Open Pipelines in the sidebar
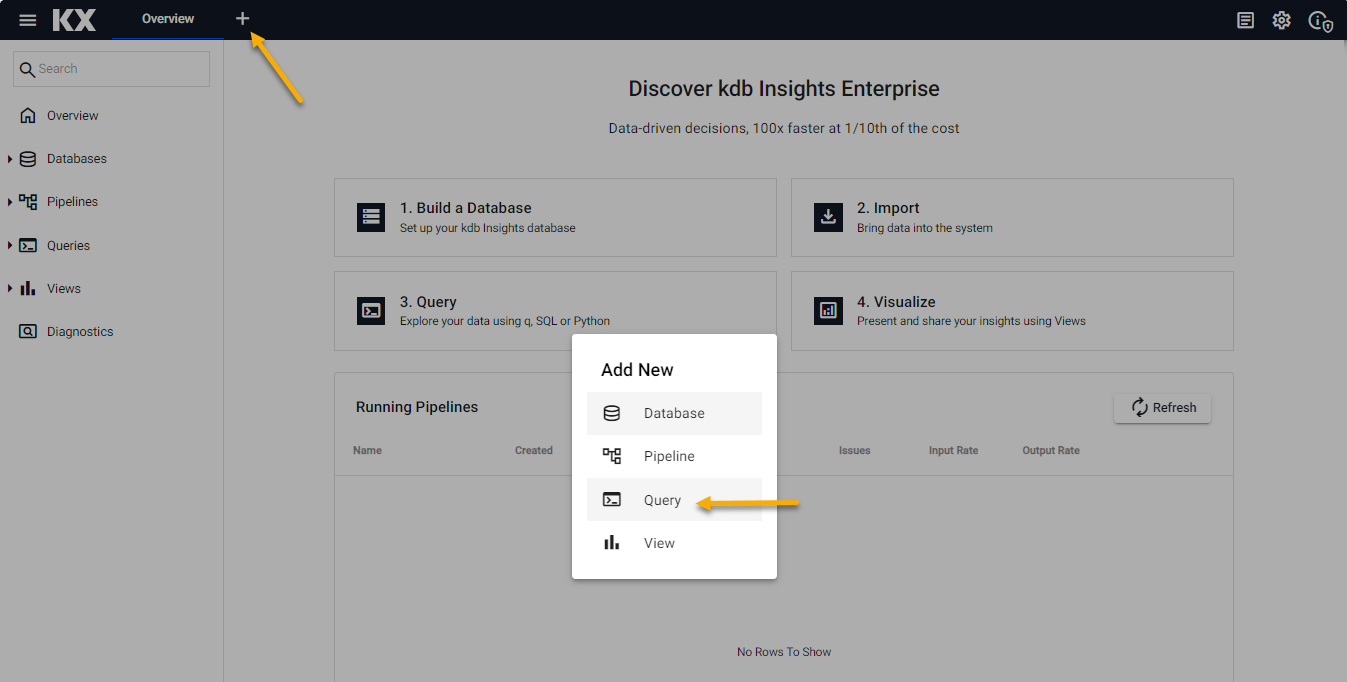 click(x=72, y=202)
